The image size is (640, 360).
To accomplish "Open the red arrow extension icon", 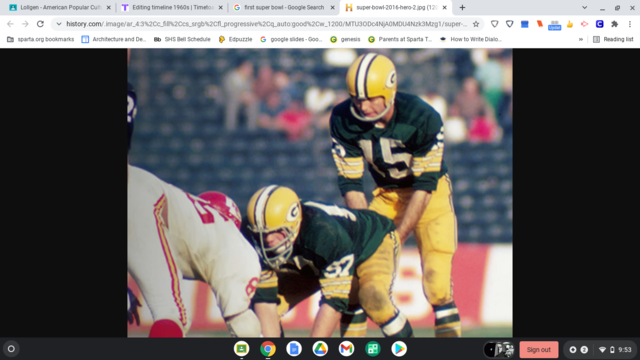I will coord(584,24).
